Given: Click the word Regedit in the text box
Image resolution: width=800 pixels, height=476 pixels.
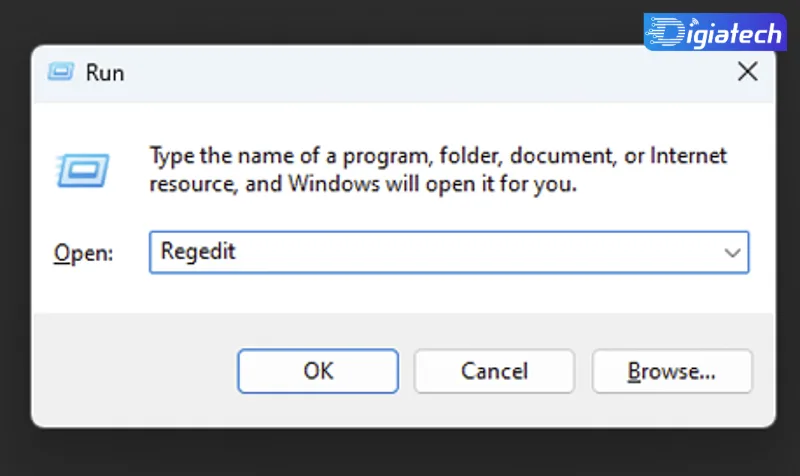Looking at the screenshot, I should tap(198, 252).
